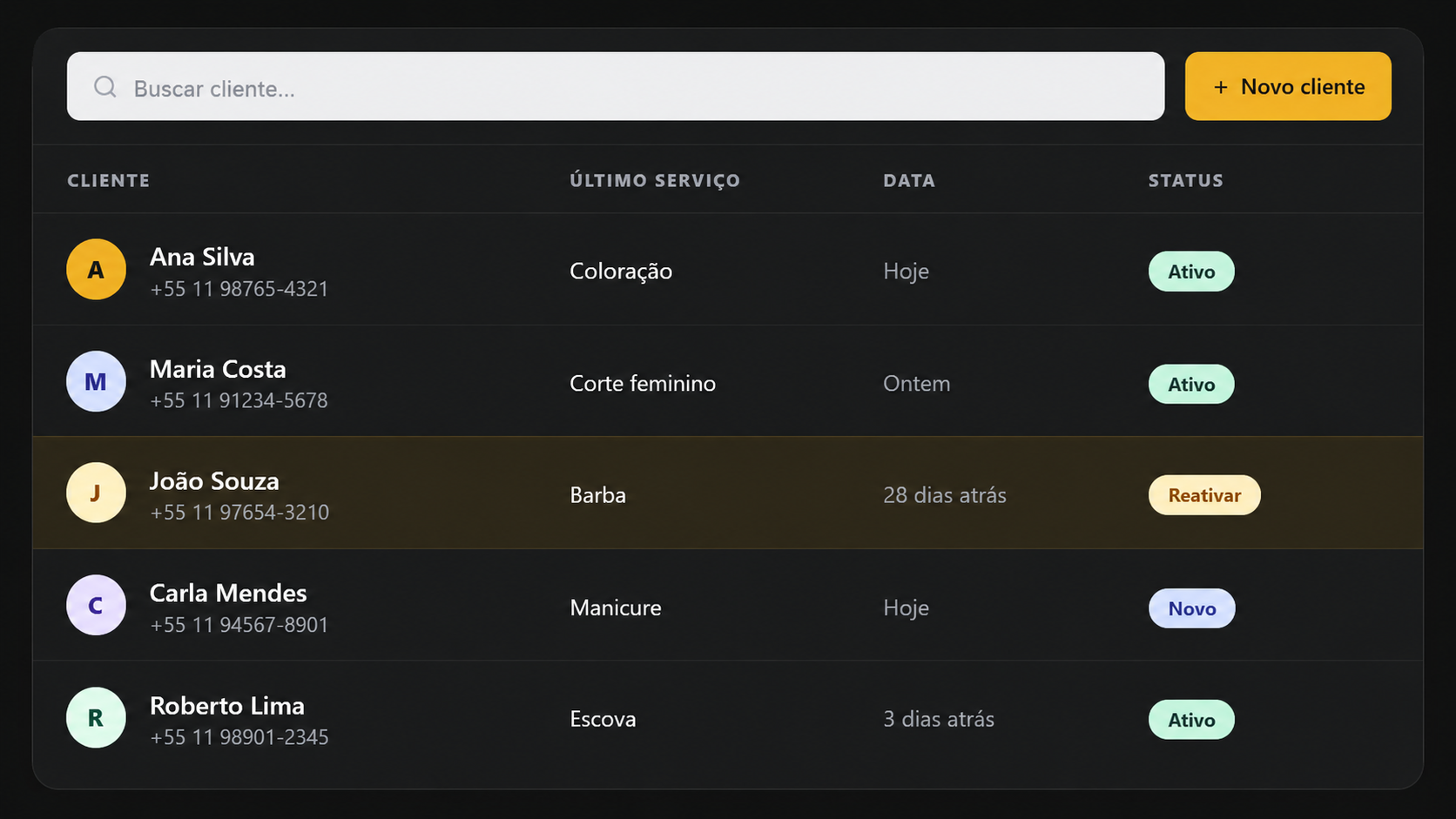
Task: Click Ana Silva's orange A avatar
Action: pos(96,270)
